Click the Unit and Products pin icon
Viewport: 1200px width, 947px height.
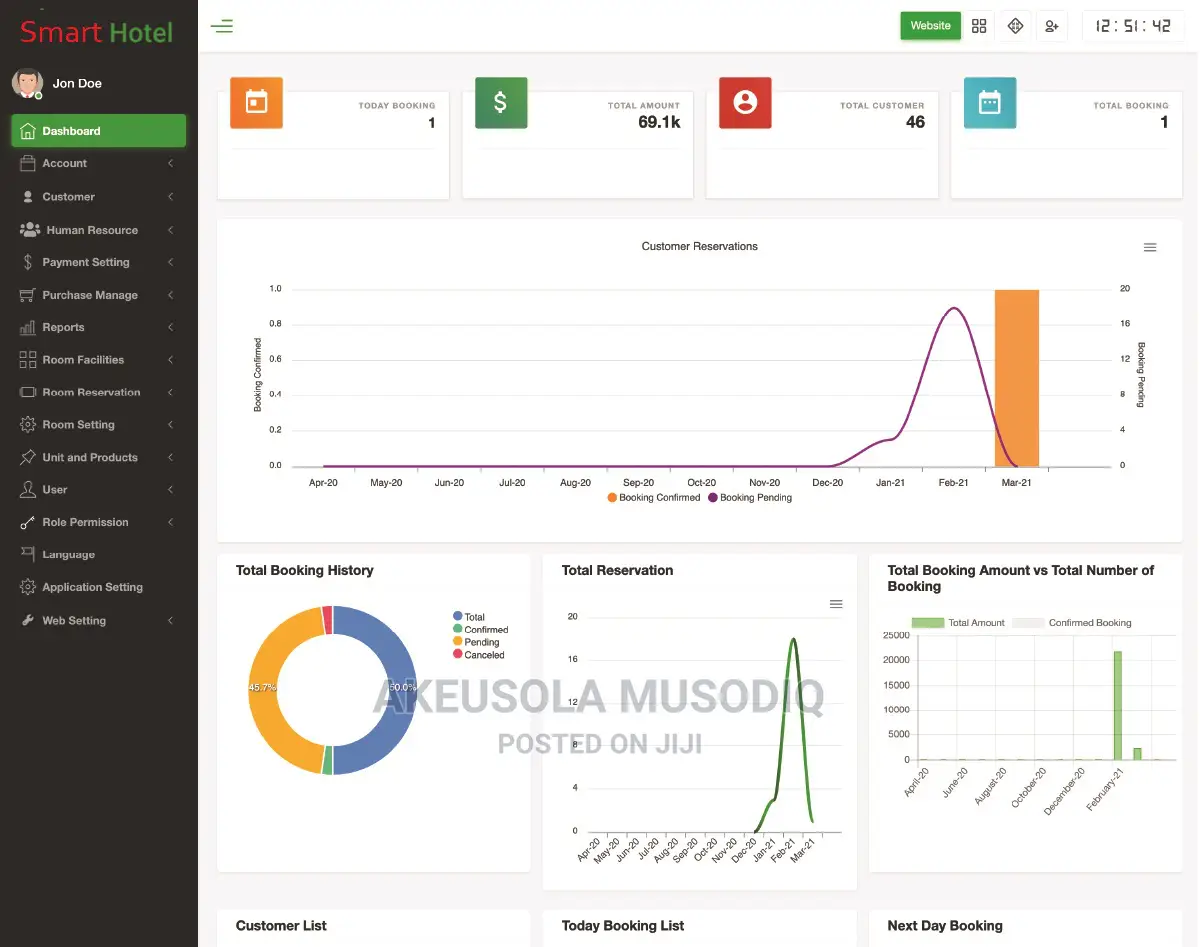tap(28, 457)
